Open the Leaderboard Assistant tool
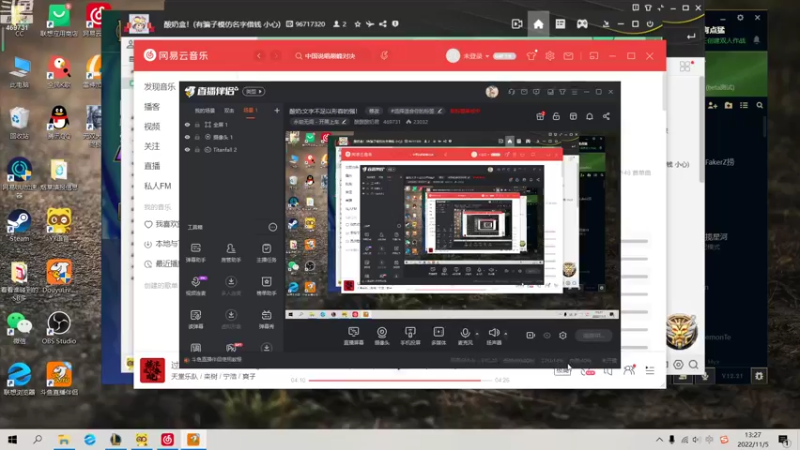Viewport: 800px width, 450px height. tap(266, 286)
